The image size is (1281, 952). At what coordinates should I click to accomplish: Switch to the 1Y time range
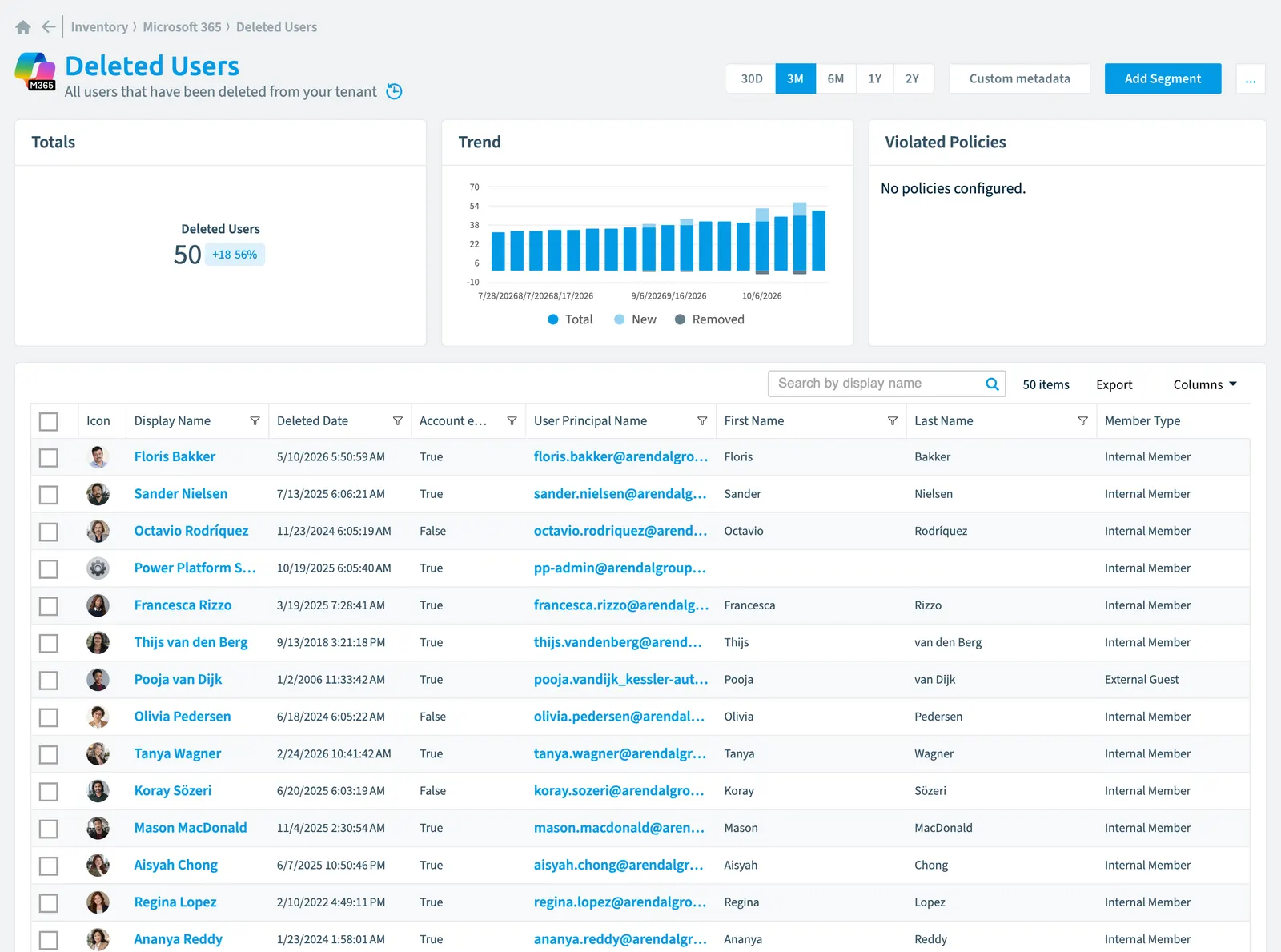(875, 78)
